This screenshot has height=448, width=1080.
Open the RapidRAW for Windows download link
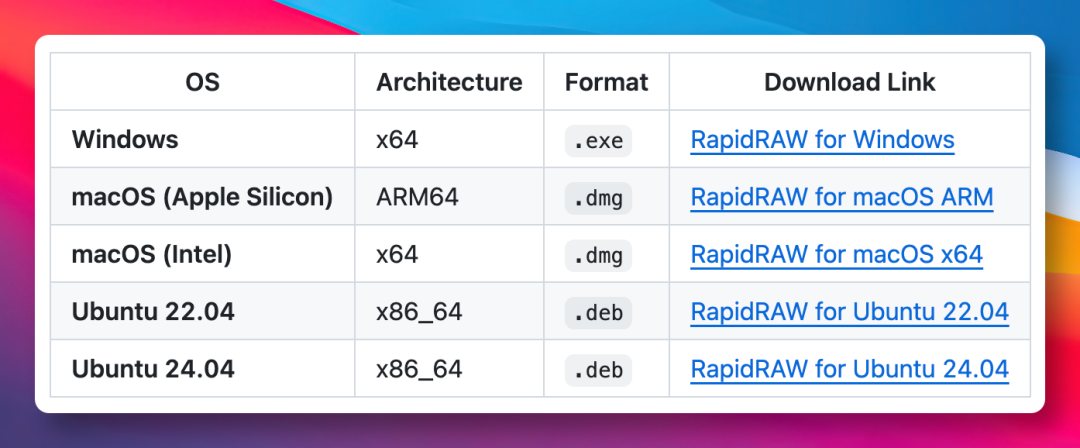click(x=822, y=140)
